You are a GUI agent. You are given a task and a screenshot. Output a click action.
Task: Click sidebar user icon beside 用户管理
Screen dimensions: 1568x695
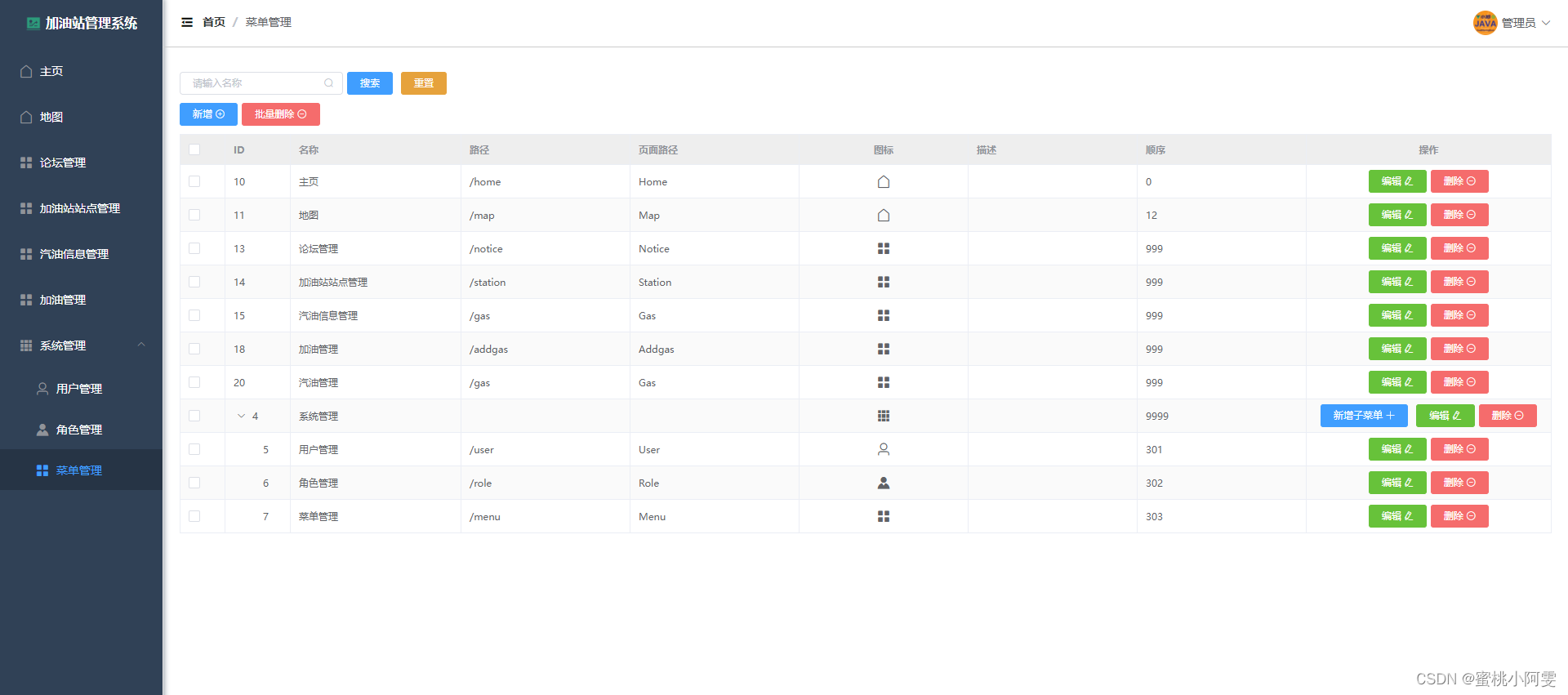tap(42, 390)
